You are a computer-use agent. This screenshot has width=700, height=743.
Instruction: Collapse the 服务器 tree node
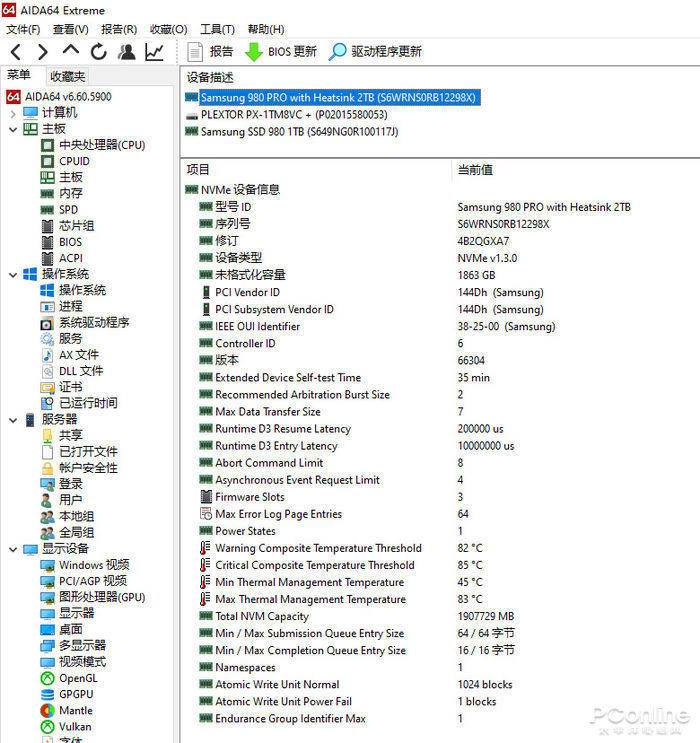pyautogui.click(x=13, y=420)
